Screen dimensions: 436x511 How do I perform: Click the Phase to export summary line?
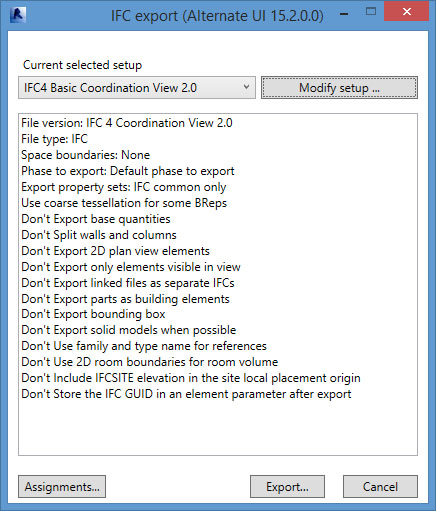tap(128, 171)
